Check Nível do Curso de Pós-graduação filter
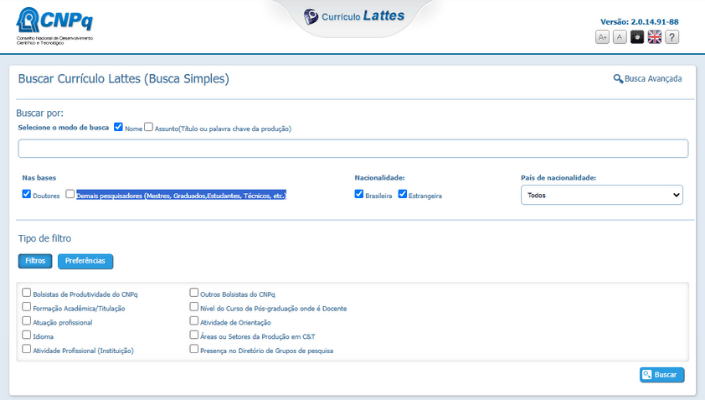 pos(194,307)
